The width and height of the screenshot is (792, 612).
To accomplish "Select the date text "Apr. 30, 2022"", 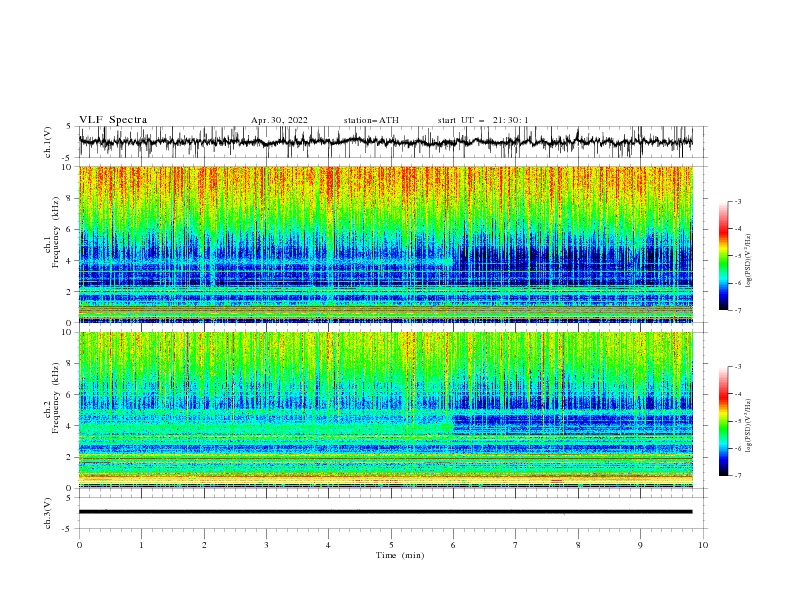I will pyautogui.click(x=279, y=120).
